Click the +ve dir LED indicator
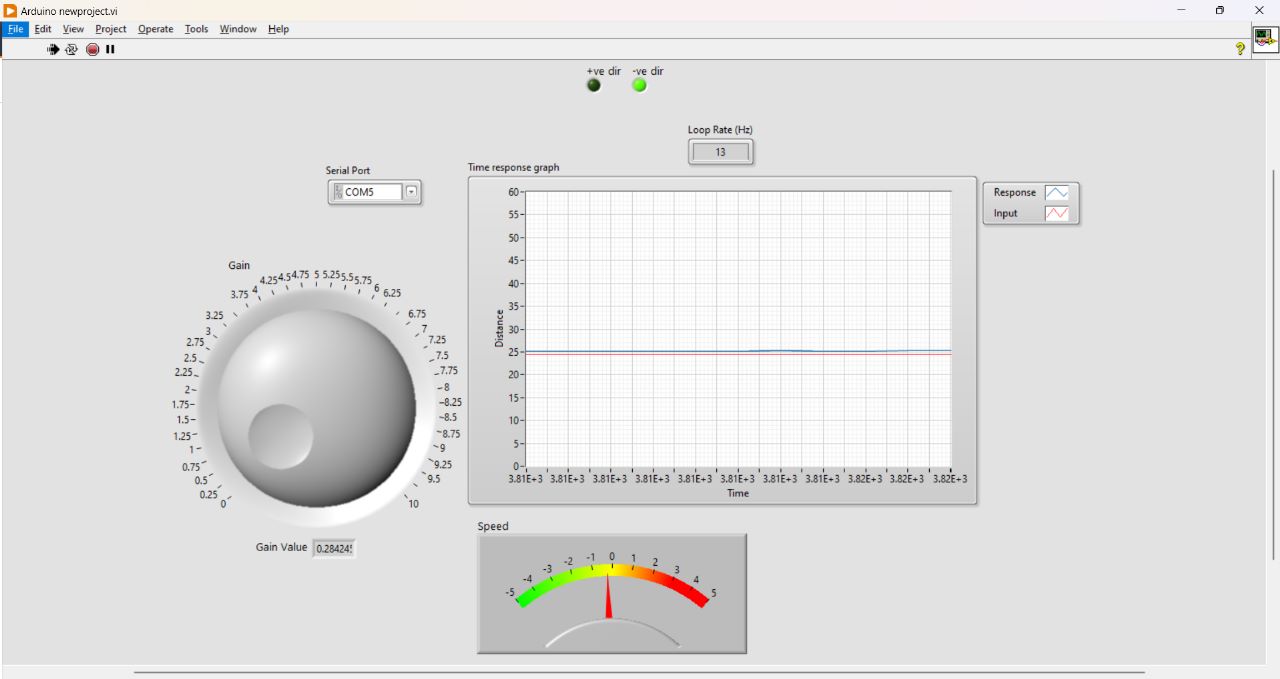Viewport: 1280px width, 679px height. coord(595,86)
